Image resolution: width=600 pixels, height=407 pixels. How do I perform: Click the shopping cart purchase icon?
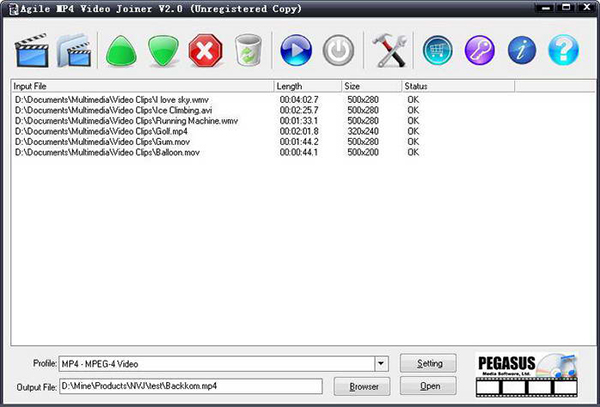pyautogui.click(x=435, y=49)
